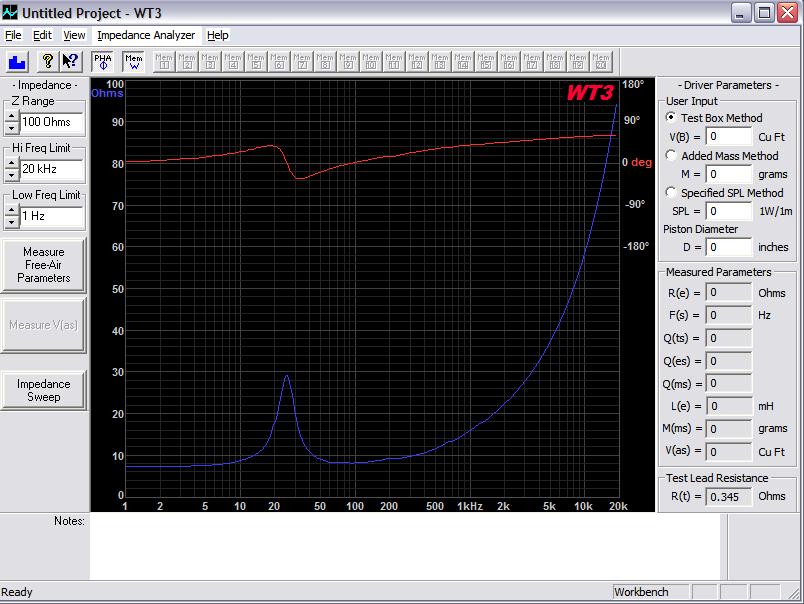Screen dimensions: 804x604
Task: Select the Mem 11 memory icon
Action: point(394,62)
